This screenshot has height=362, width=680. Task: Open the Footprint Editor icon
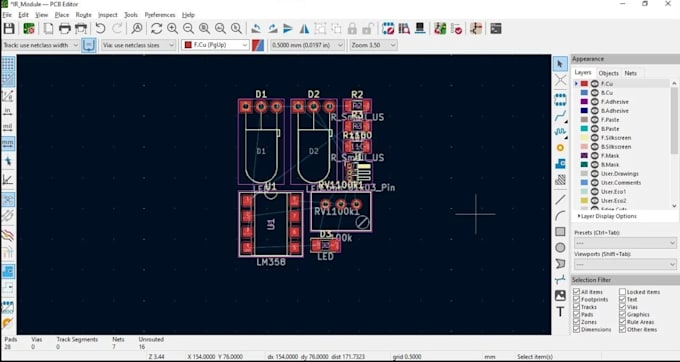click(388, 29)
